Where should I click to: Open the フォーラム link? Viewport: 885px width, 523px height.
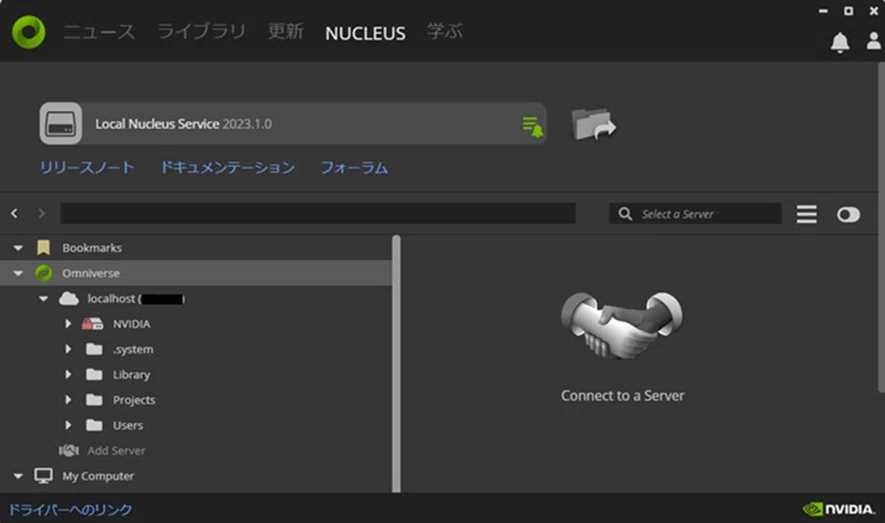point(354,168)
